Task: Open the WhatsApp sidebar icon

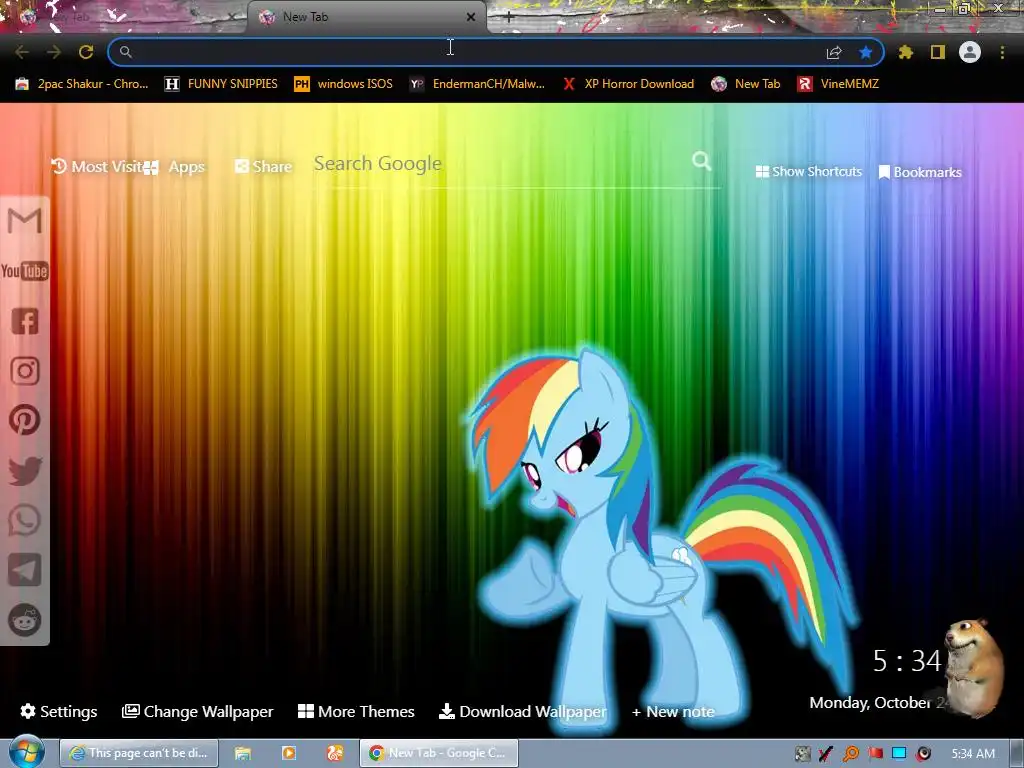Action: pos(25,520)
